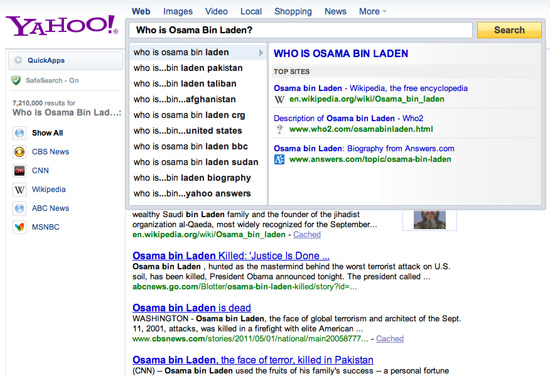The image size is (550, 376).
Task: Switch to the Local tab
Action: [251, 12]
